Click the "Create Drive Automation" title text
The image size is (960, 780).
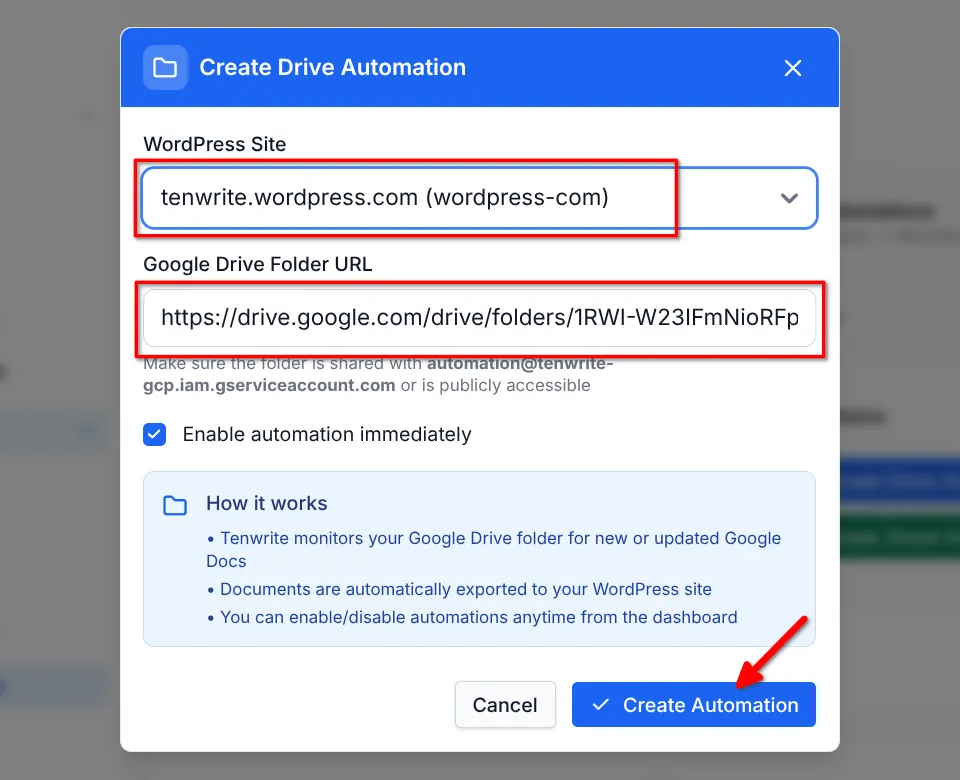[x=333, y=67]
